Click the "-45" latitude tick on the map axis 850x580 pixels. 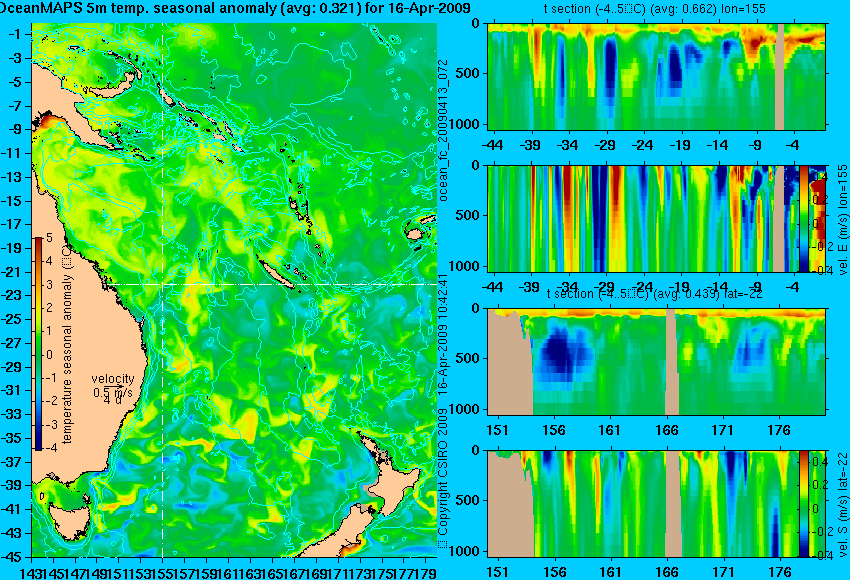tap(11, 557)
